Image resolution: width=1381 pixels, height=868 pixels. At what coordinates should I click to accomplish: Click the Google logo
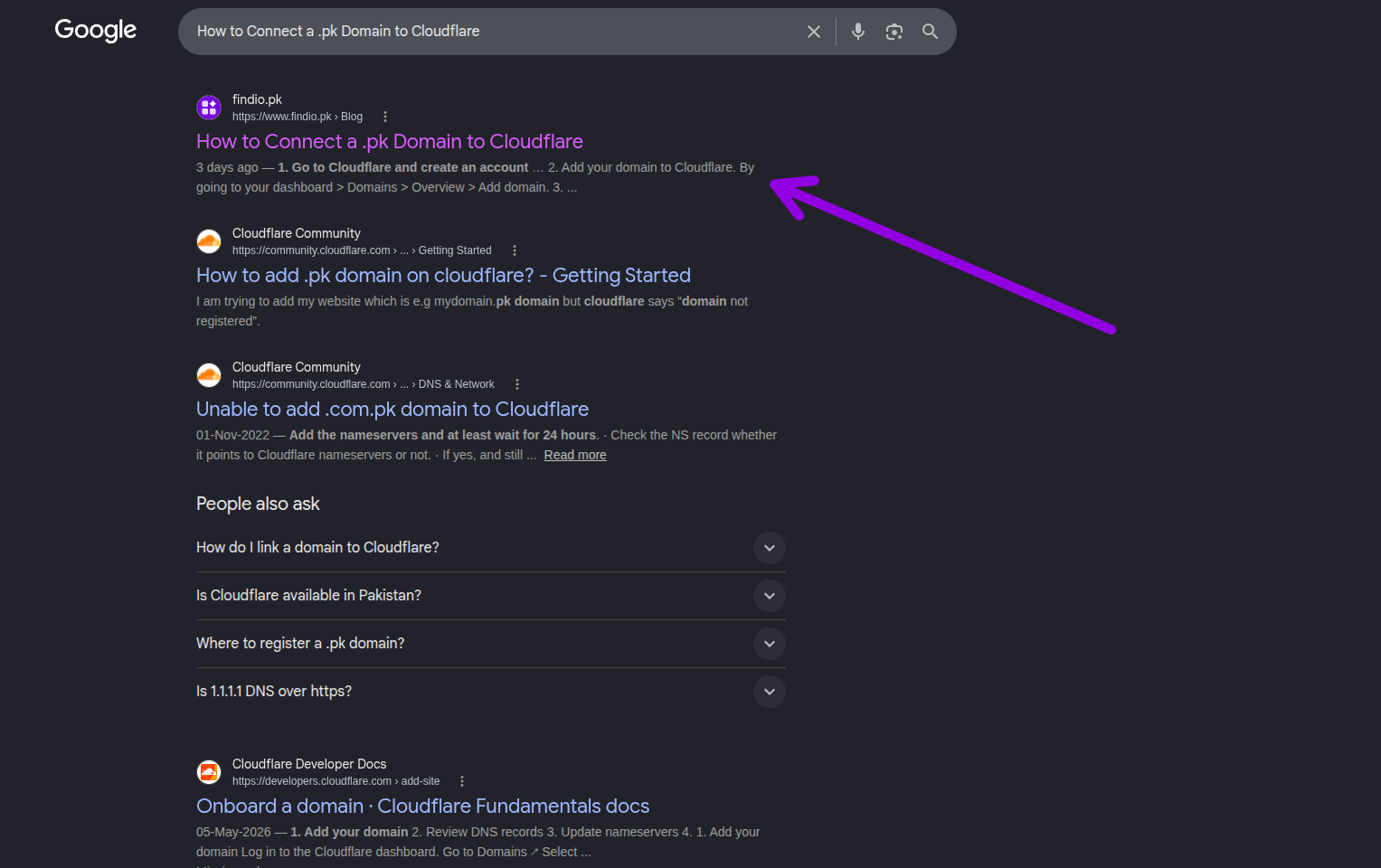click(x=96, y=31)
